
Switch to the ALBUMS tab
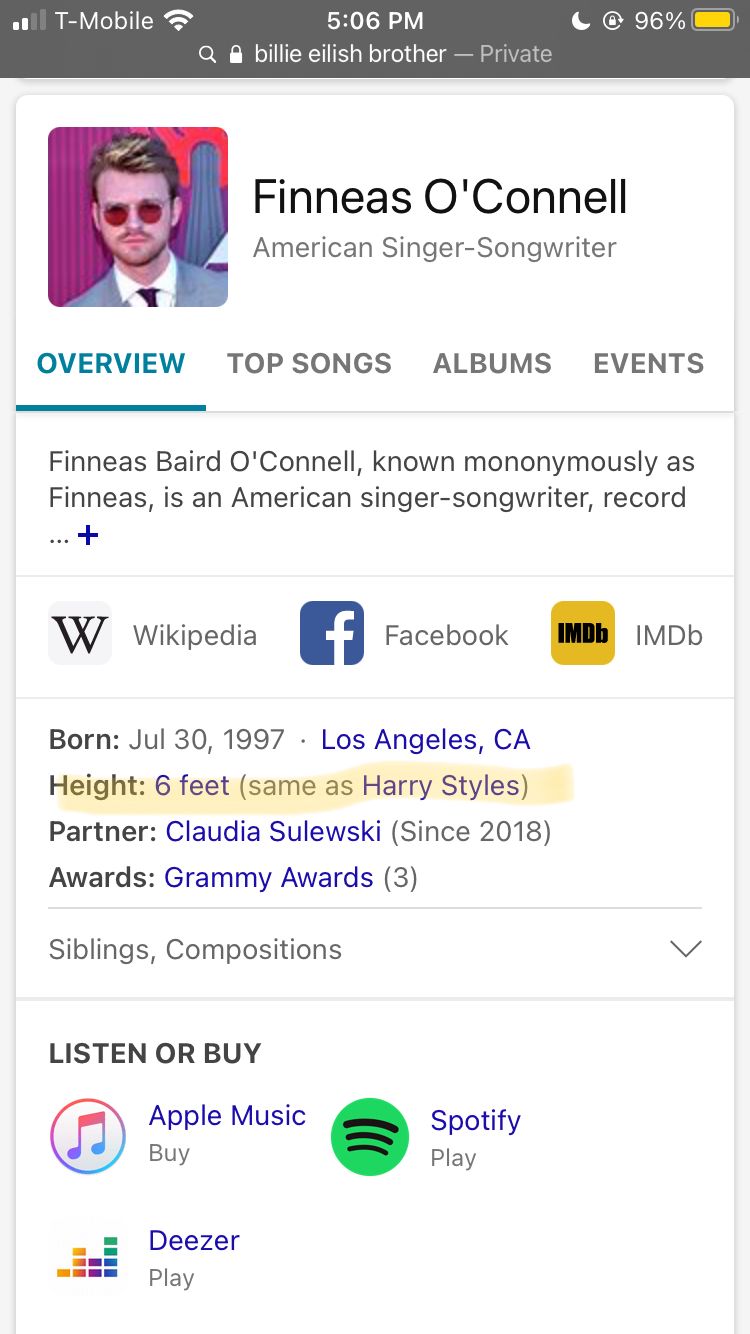492,363
